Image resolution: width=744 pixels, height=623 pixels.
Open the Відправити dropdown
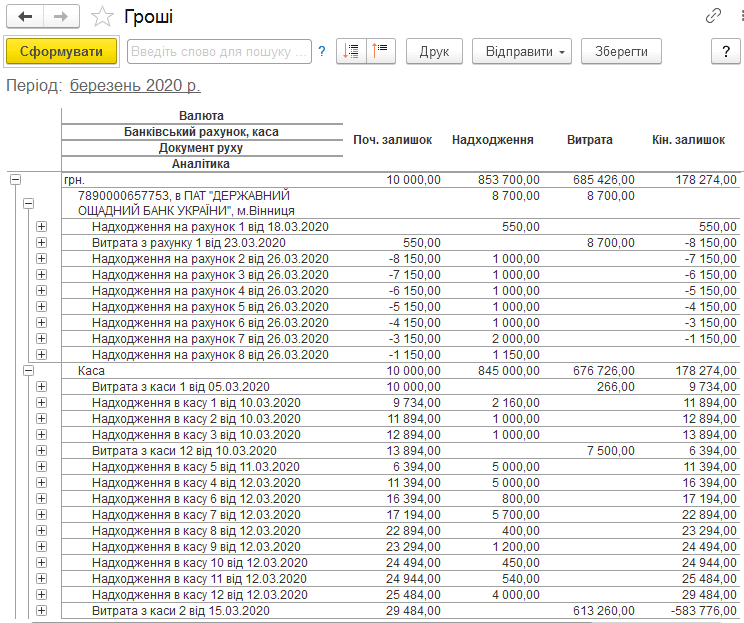tap(521, 51)
